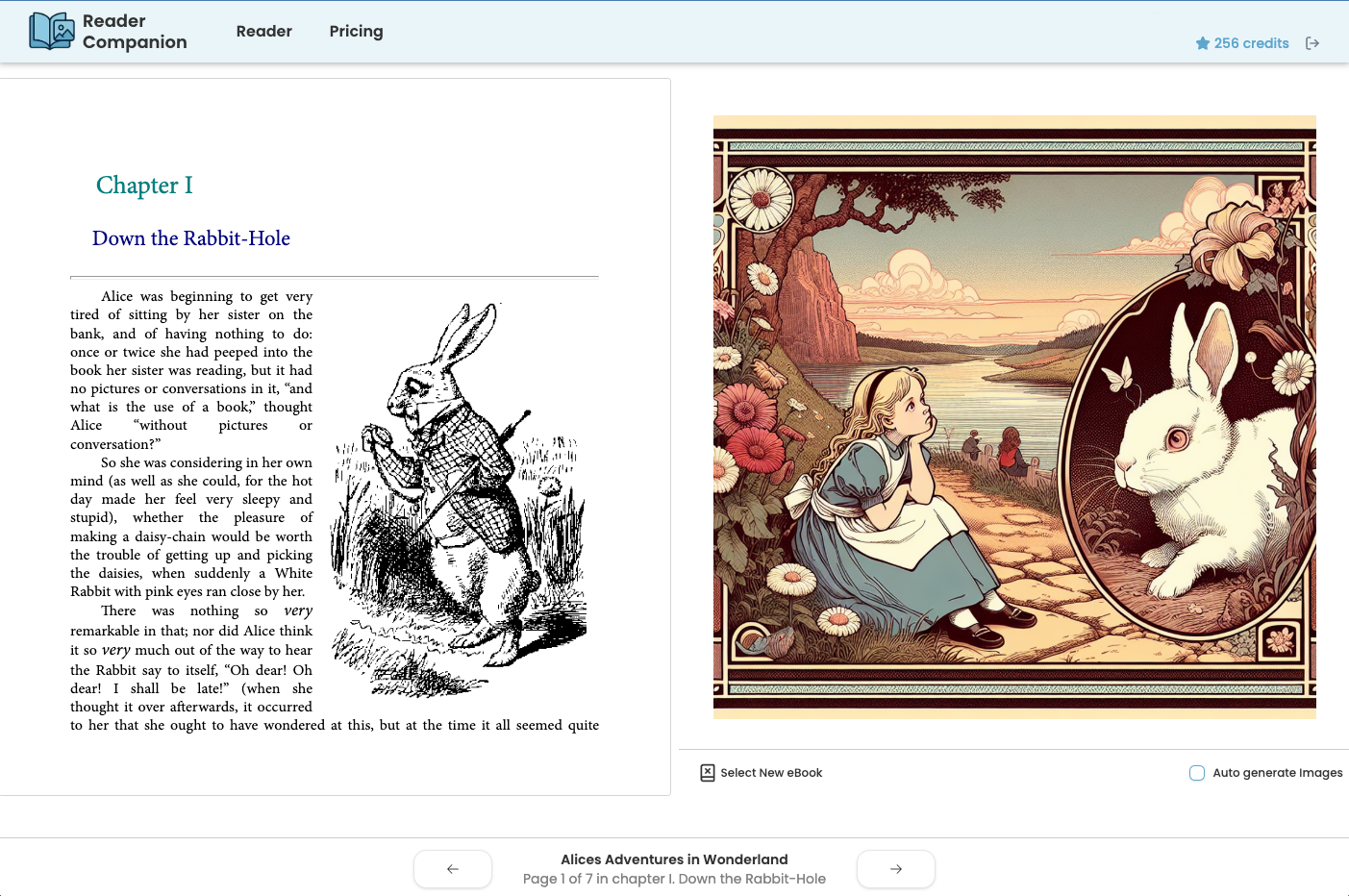Open the Reader menu item
This screenshot has height=896, width=1349.
[x=264, y=31]
